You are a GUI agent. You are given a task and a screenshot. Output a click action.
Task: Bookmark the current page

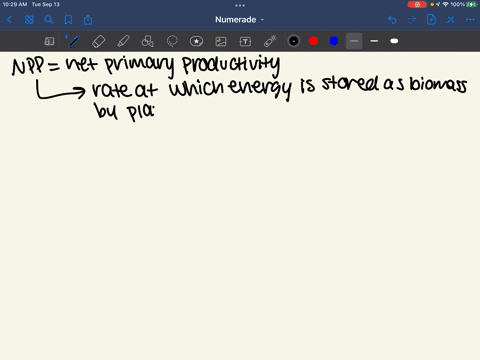point(68,20)
